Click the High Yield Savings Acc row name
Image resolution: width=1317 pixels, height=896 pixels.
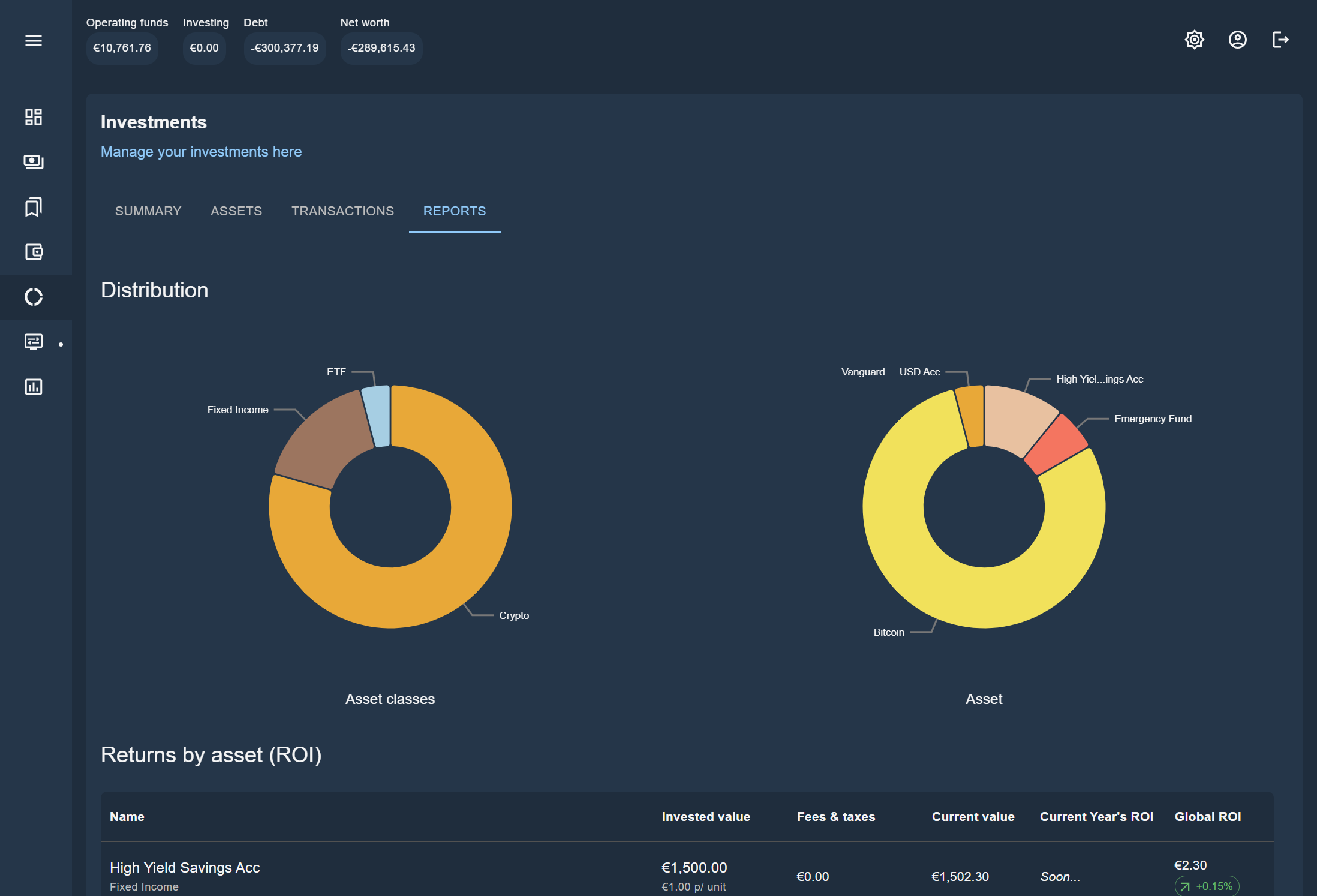coord(185,868)
